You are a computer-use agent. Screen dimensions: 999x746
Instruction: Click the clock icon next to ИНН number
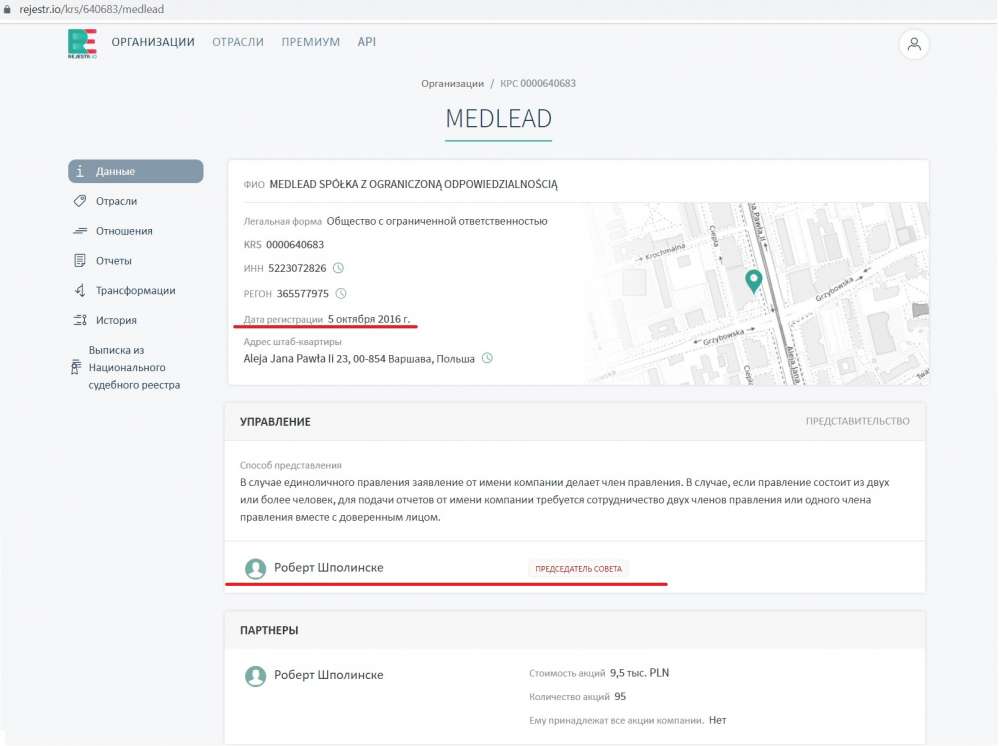(338, 268)
